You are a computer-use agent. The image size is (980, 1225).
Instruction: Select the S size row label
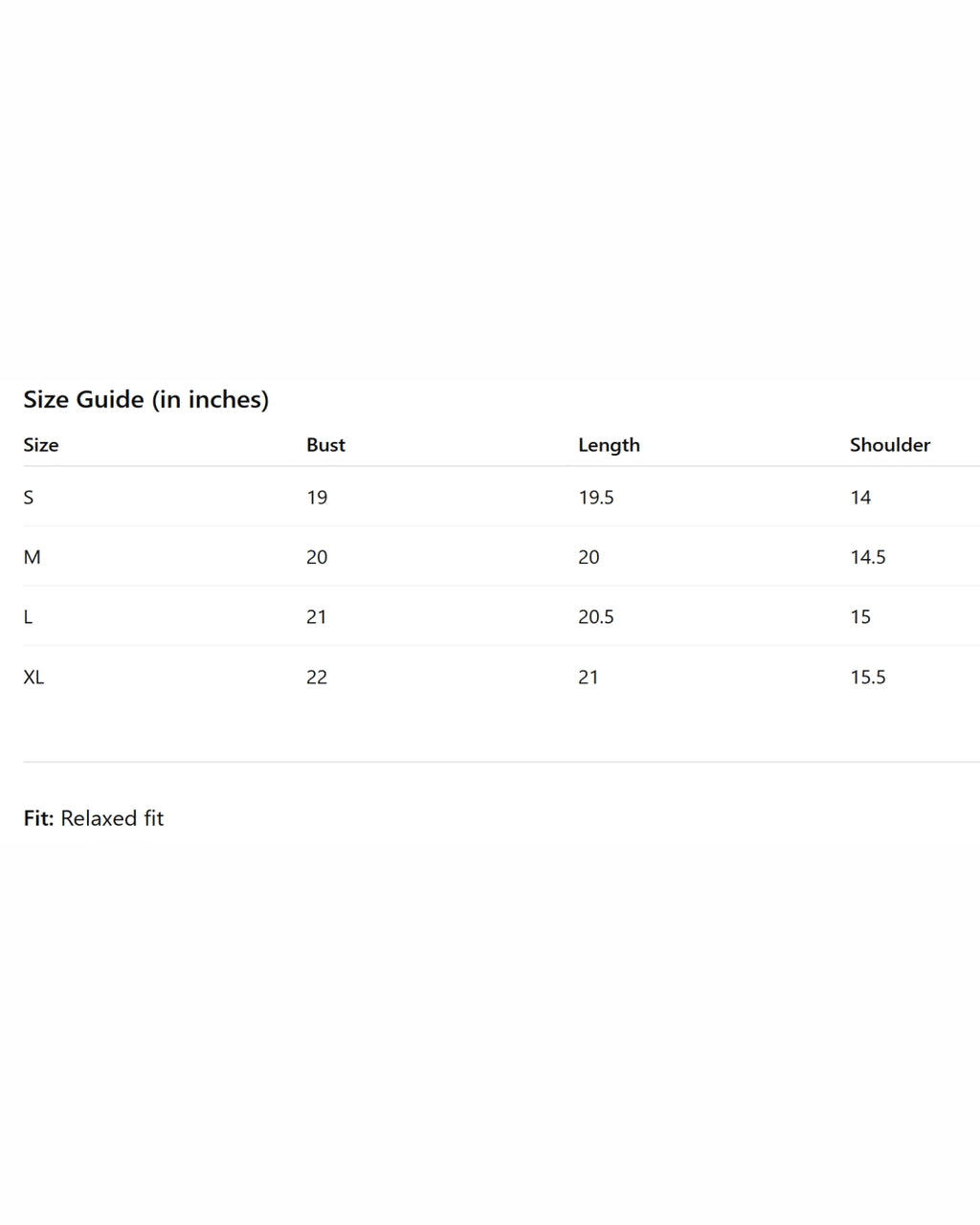29,497
